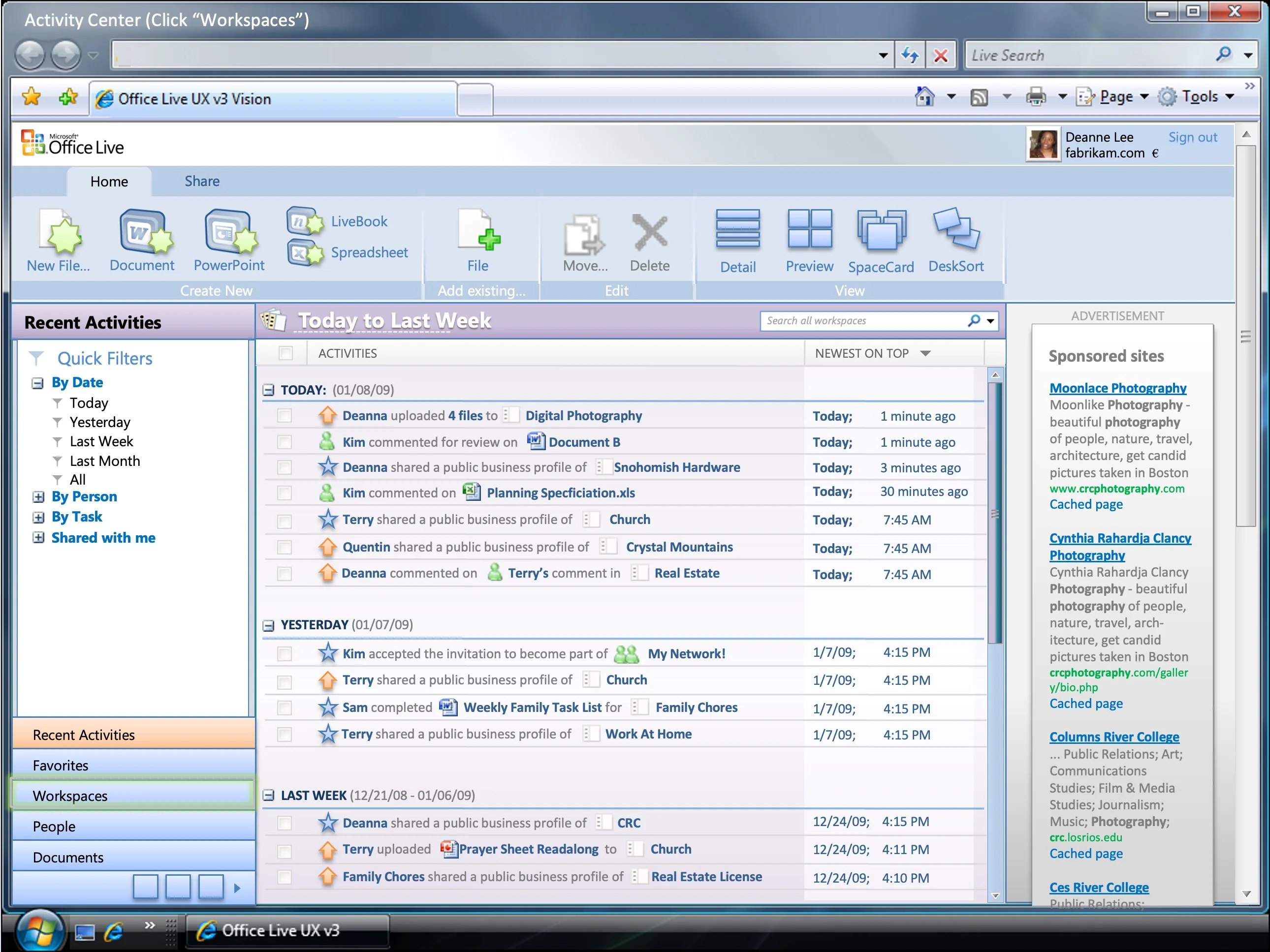Screen dimensions: 1270x952
Task: Switch to Preview view
Action: tap(810, 228)
